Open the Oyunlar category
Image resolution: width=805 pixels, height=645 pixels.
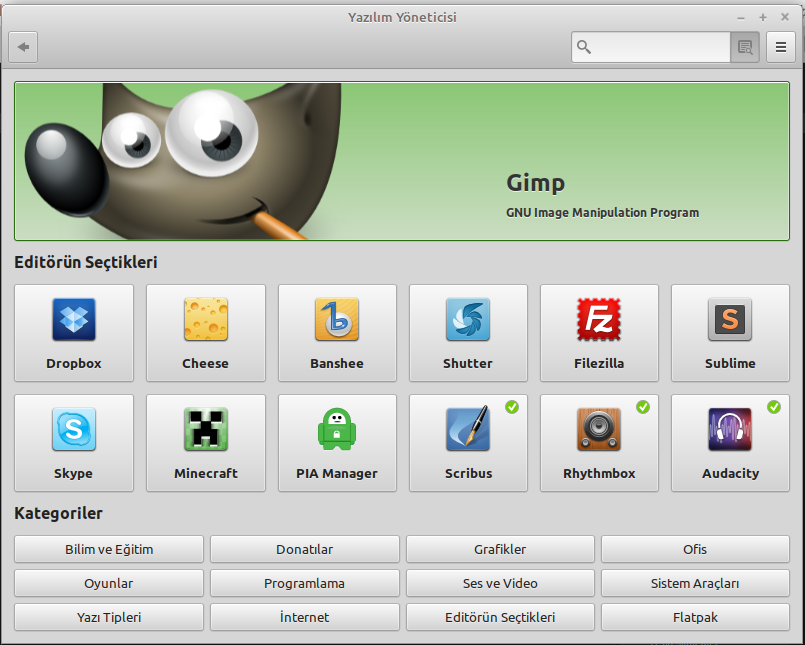(x=109, y=583)
